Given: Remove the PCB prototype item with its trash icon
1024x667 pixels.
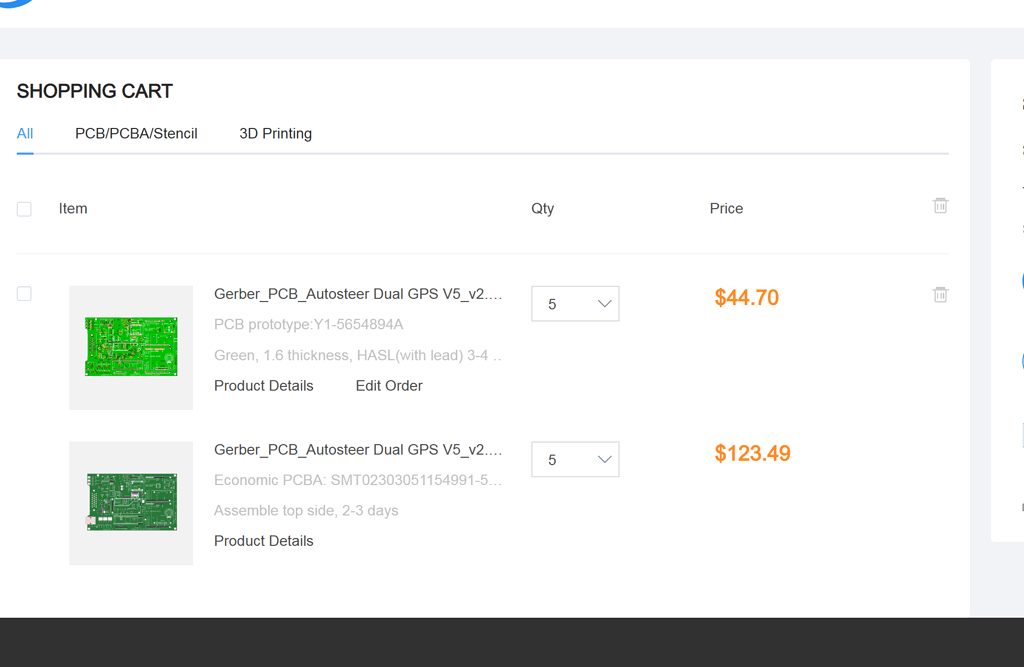Looking at the screenshot, I should (x=940, y=294).
